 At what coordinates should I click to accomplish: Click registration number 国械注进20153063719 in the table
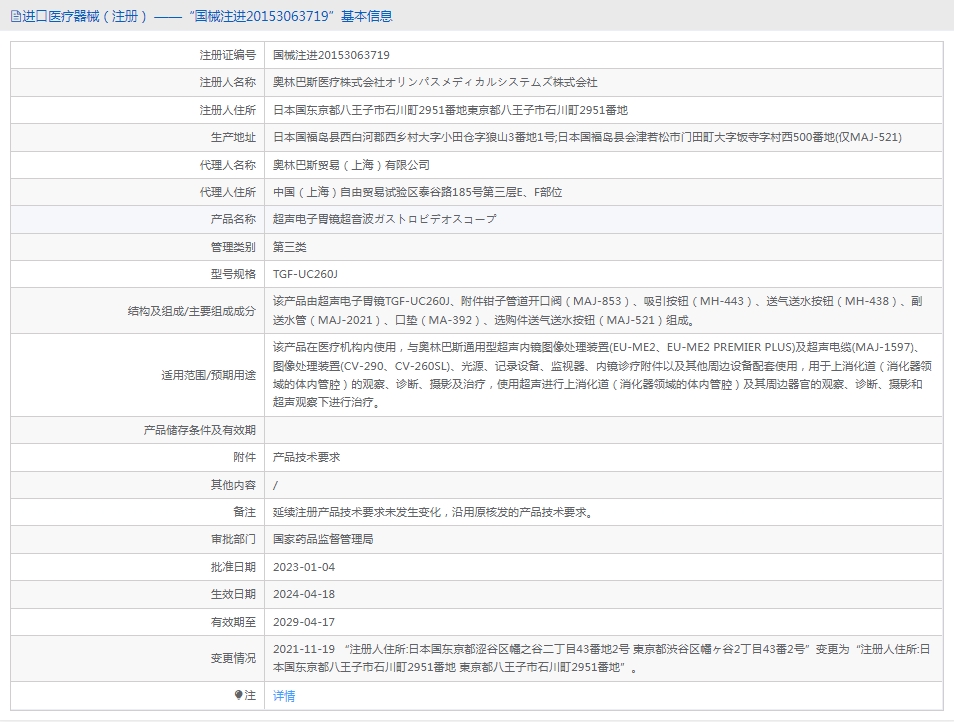[x=331, y=55]
